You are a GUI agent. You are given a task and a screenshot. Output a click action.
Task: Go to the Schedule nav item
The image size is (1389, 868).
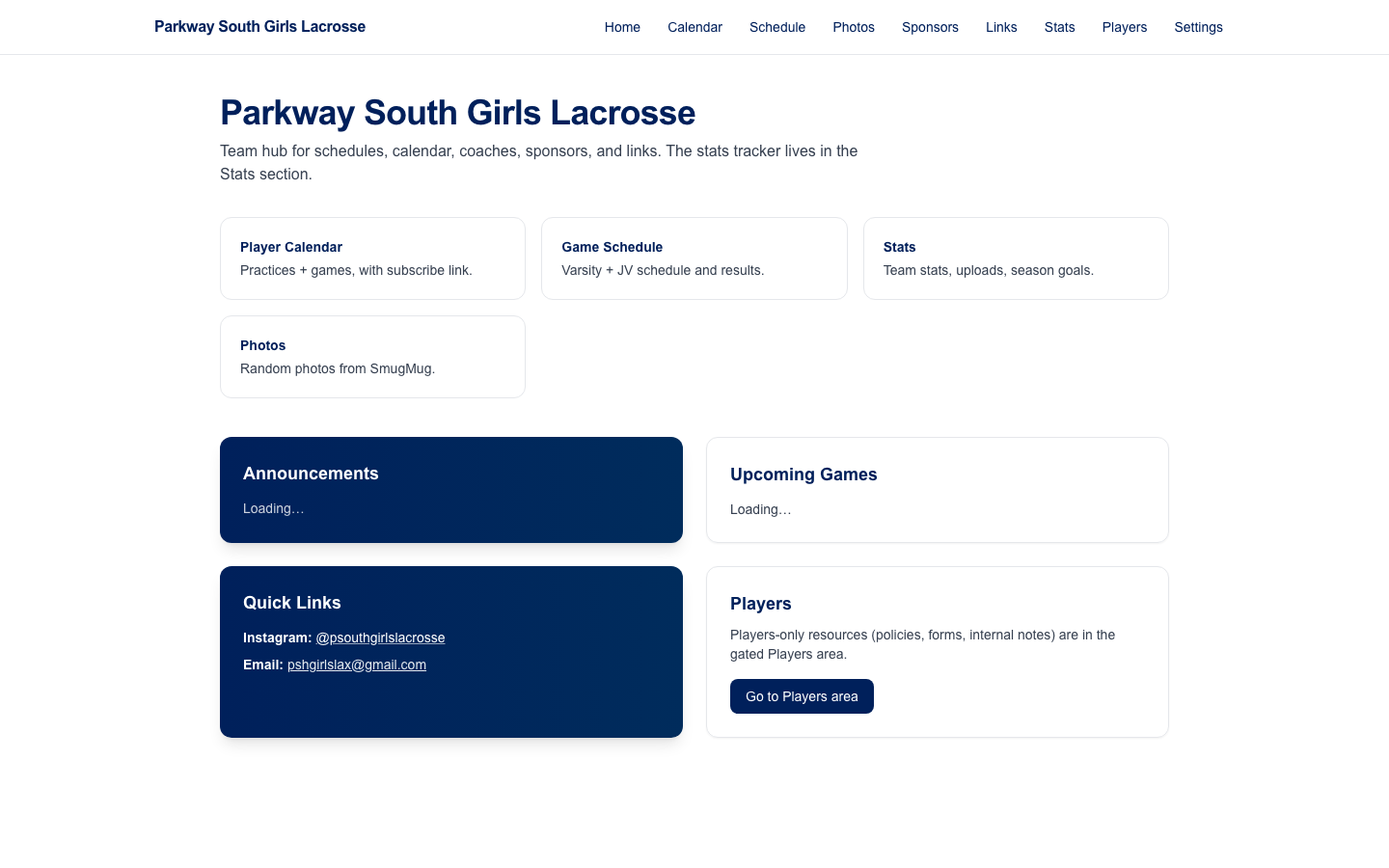point(777,27)
